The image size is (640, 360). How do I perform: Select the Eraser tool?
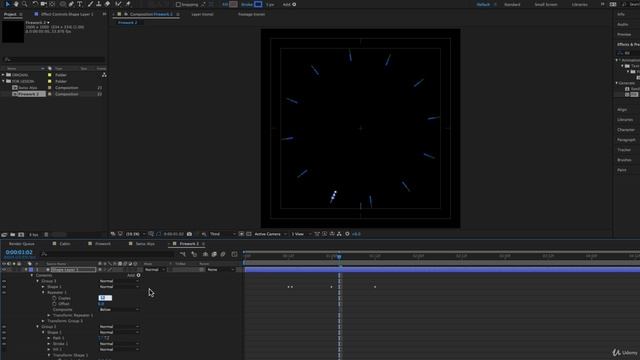pos(107,4)
